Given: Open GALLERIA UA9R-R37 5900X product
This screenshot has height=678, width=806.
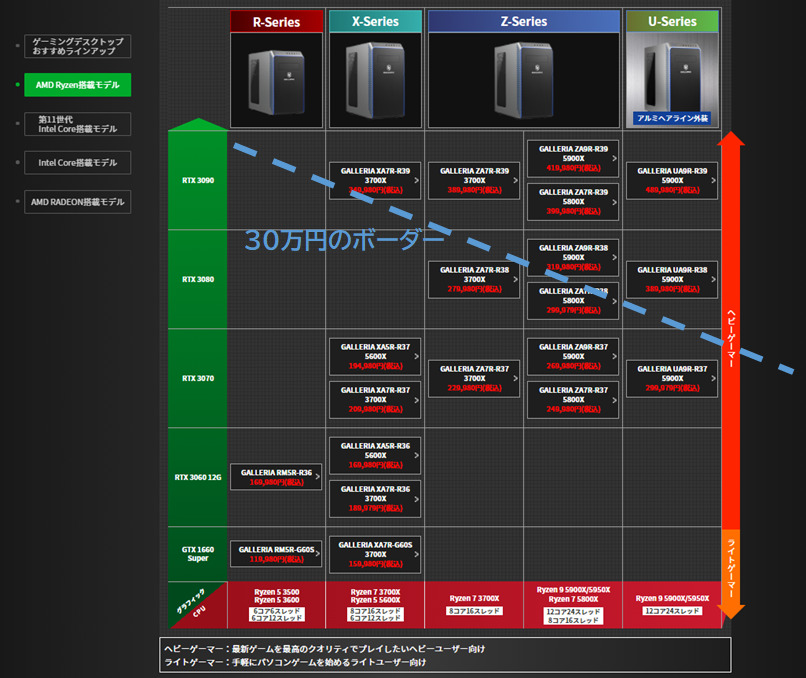Looking at the screenshot, I should point(672,378).
